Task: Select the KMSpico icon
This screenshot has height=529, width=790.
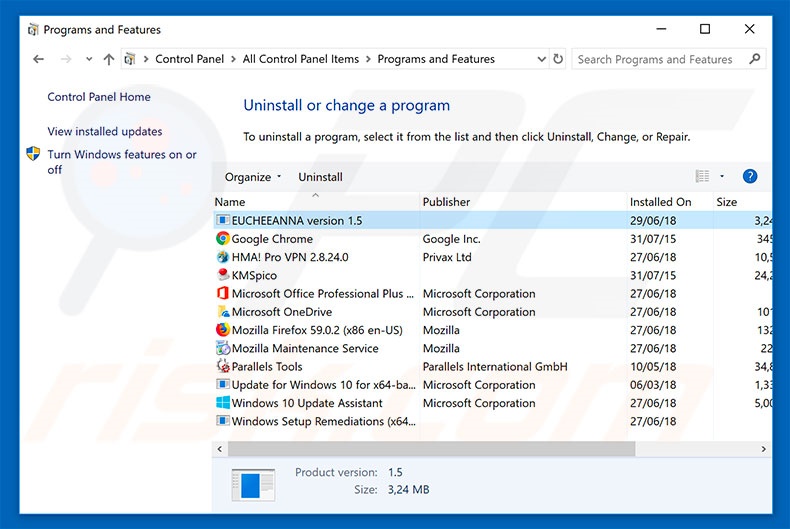Action: pos(223,275)
